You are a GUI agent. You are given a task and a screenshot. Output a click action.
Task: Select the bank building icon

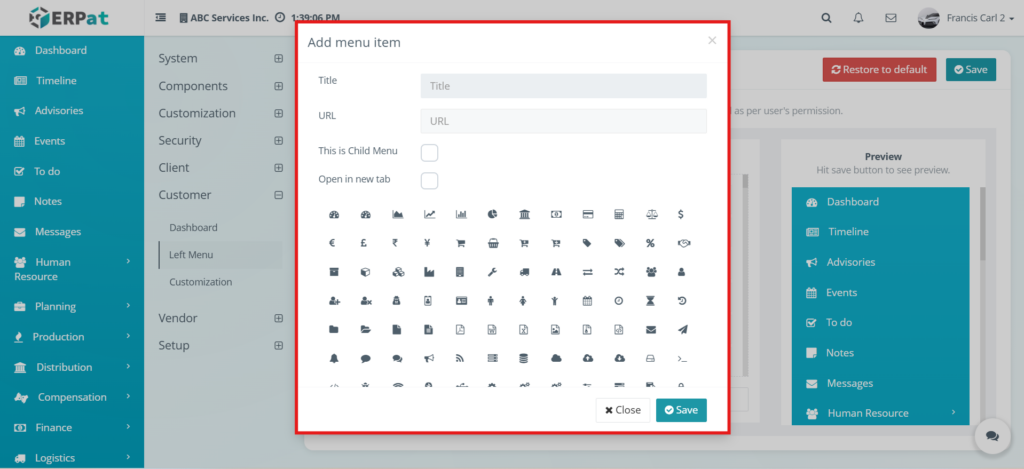[525, 214]
